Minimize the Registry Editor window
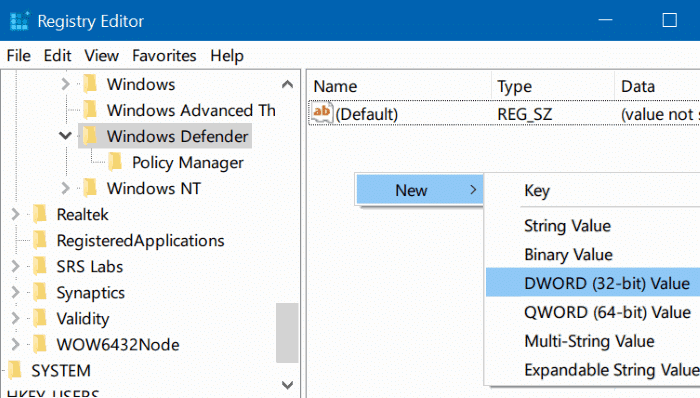This screenshot has height=398, width=700. click(605, 20)
